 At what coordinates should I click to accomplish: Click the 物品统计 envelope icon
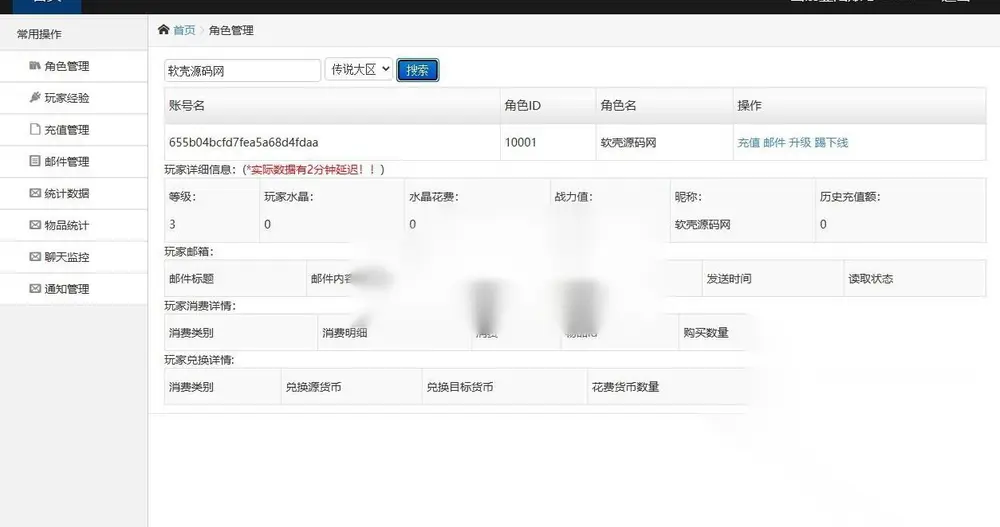coord(35,225)
